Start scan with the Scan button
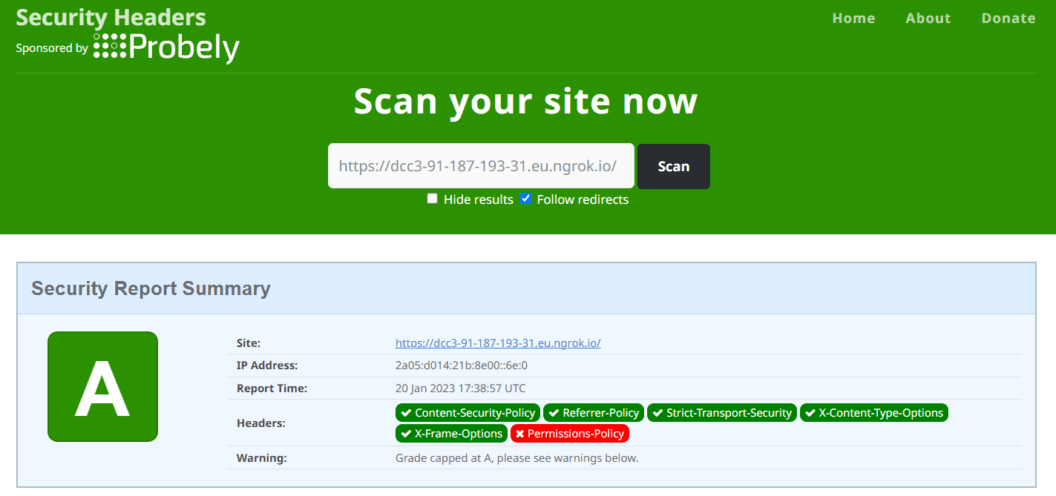 coord(673,166)
